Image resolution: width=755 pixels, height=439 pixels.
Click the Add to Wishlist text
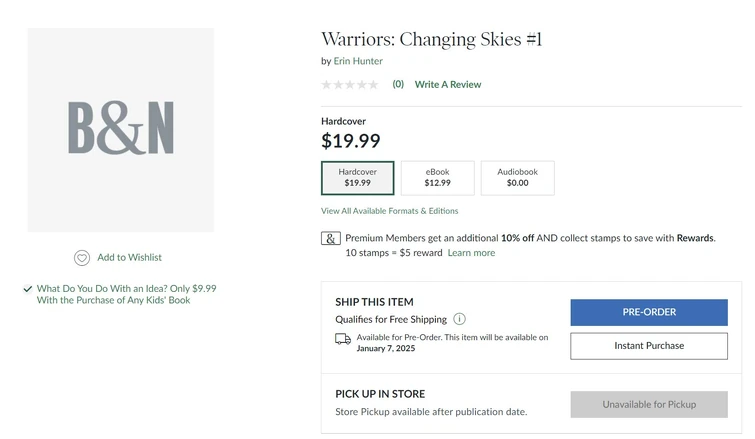point(129,258)
